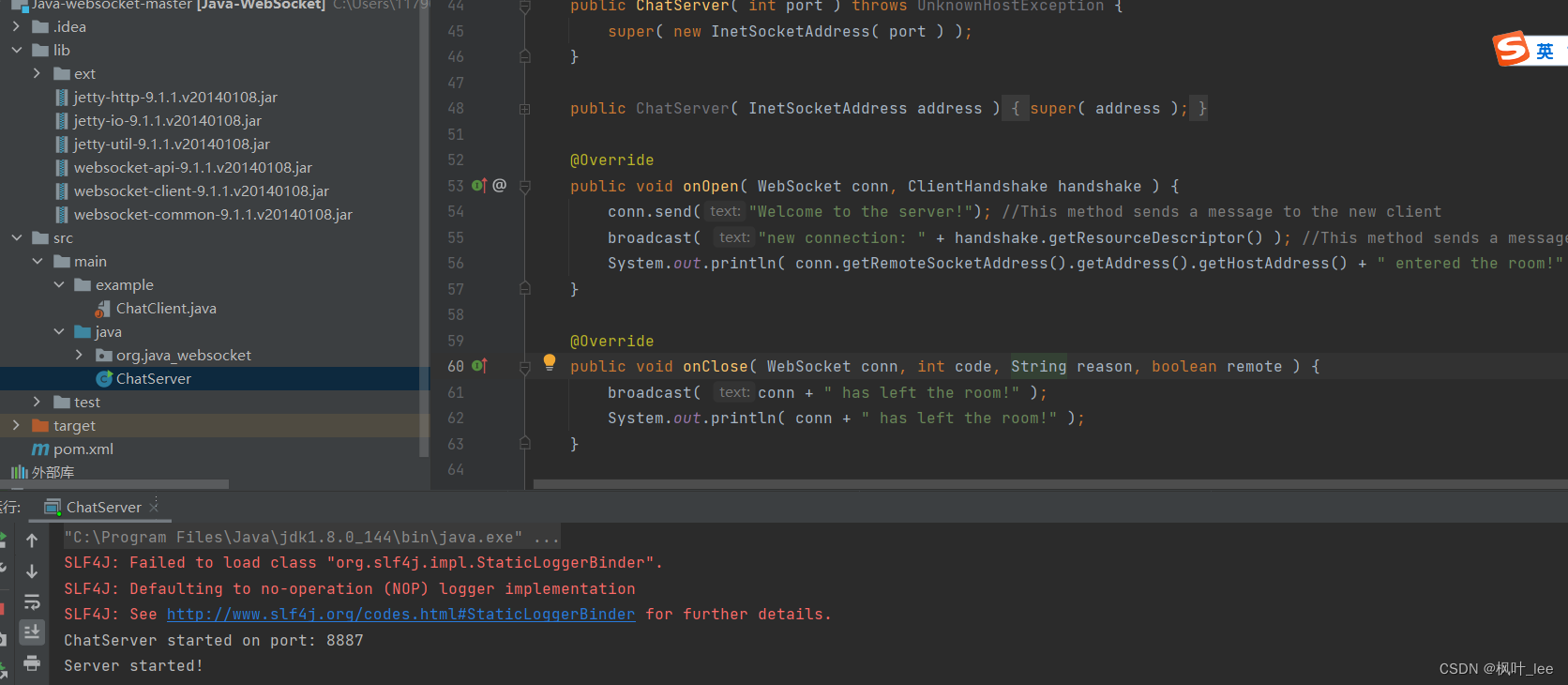Viewport: 1568px width, 685px height.
Task: Fold the onClose method at line 60
Action: pyautogui.click(x=525, y=368)
